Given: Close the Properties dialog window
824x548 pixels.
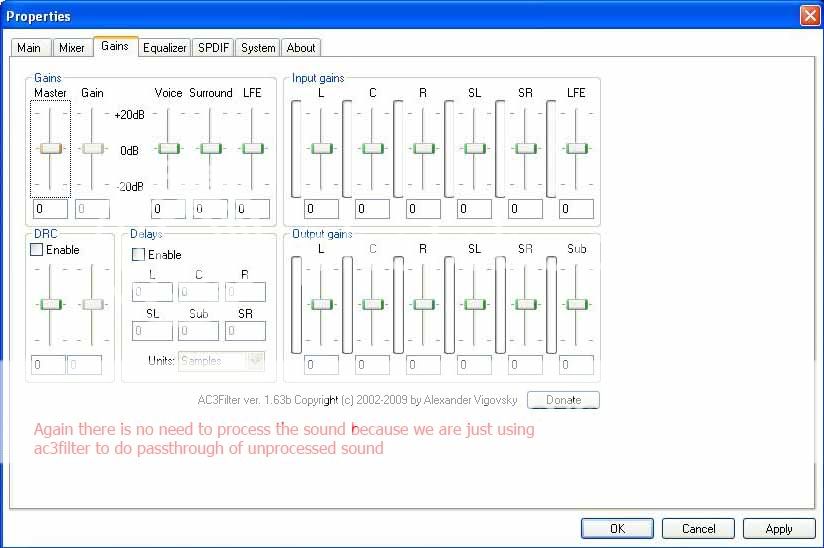Looking at the screenshot, I should [x=809, y=15].
